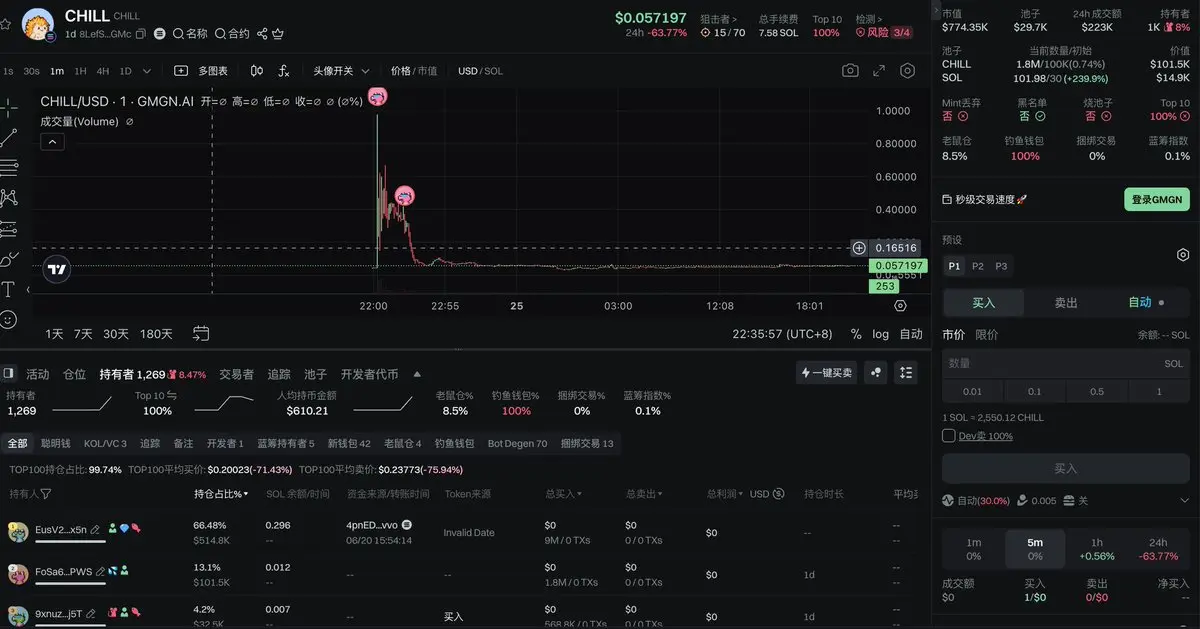Screen dimensions: 1200x629
Task: Select the brush drawing tool
Action: tap(9, 259)
